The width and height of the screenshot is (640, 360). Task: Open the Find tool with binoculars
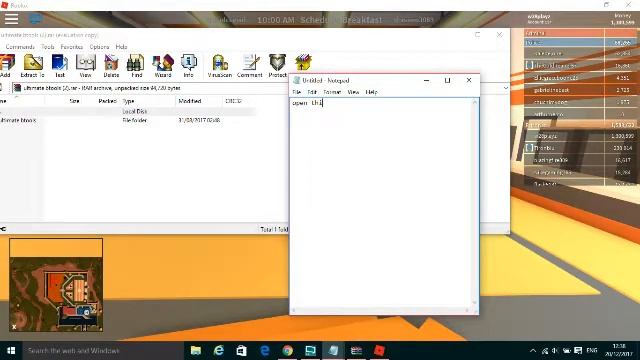[x=136, y=66]
